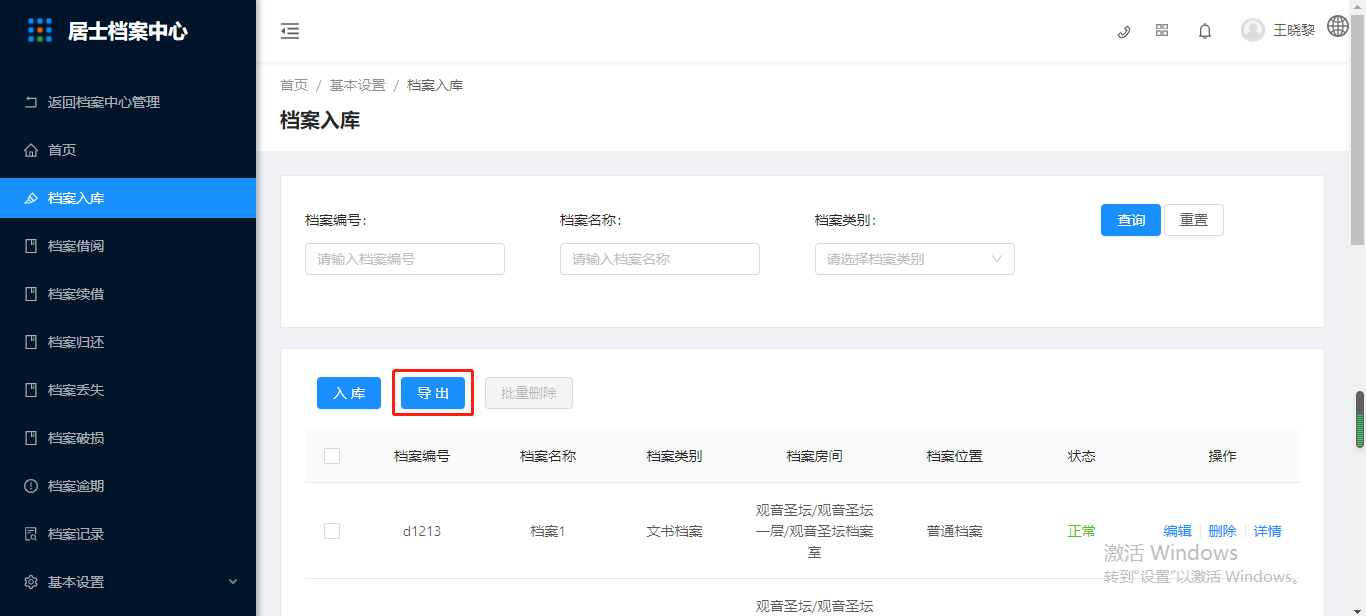
Task: Click the d1213 档案编号 cell
Action: tap(422, 531)
